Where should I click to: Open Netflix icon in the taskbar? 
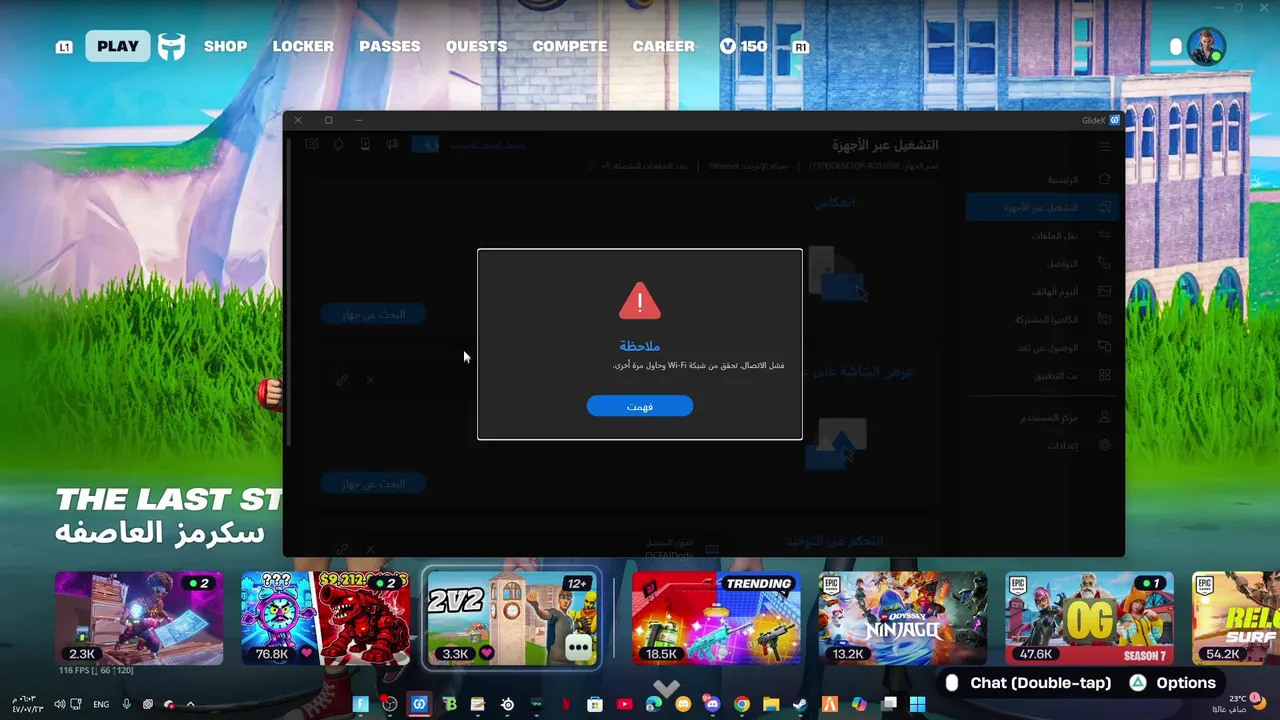pyautogui.click(x=566, y=704)
